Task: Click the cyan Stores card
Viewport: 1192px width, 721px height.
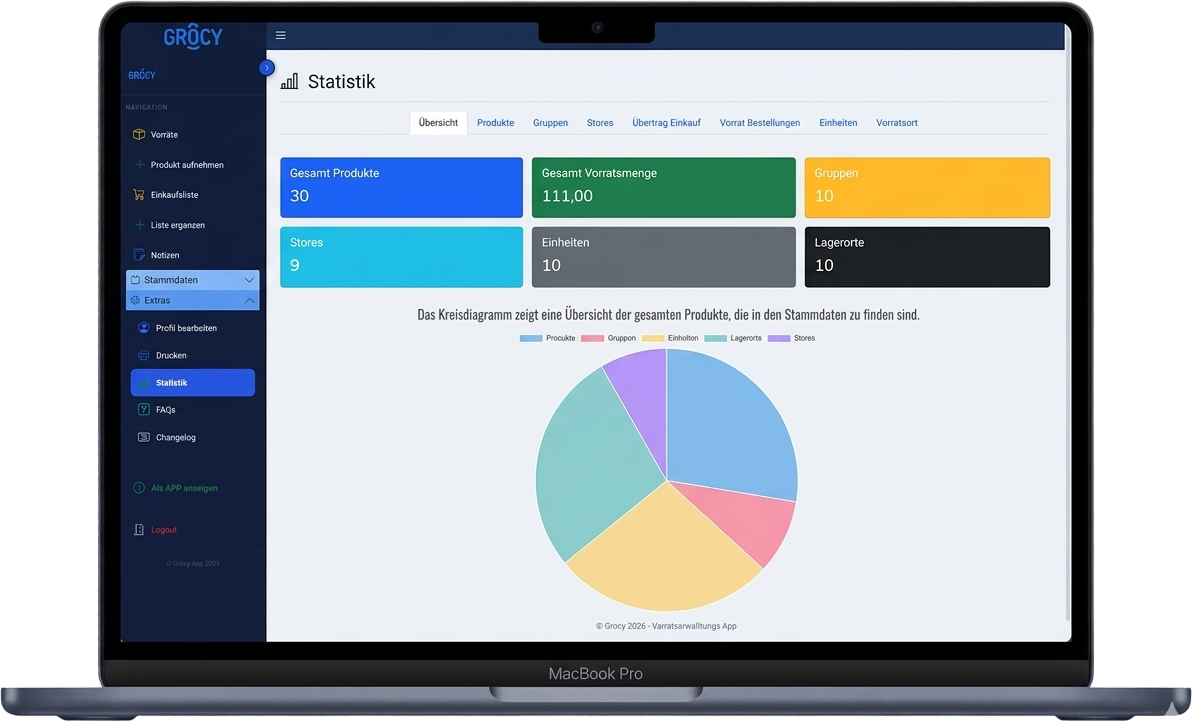Action: click(x=401, y=257)
